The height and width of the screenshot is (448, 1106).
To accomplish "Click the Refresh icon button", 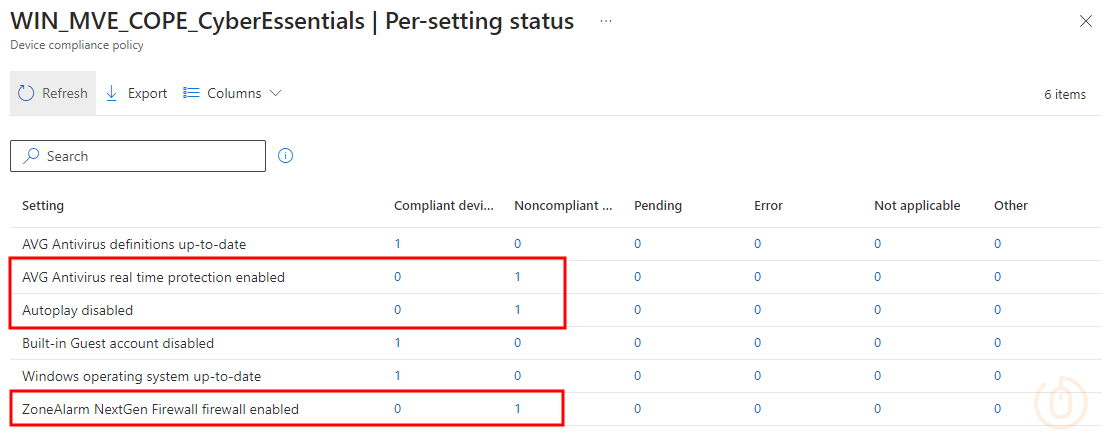I will pos(26,93).
